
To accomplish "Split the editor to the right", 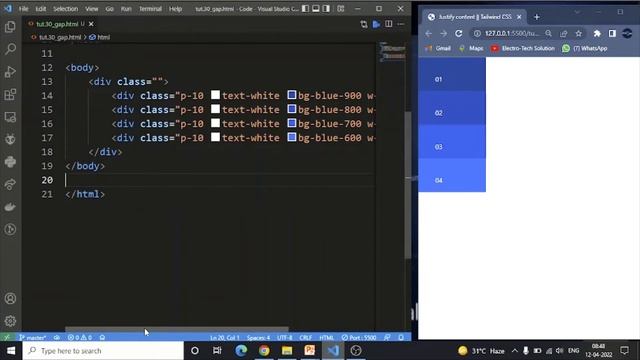I will [x=389, y=24].
